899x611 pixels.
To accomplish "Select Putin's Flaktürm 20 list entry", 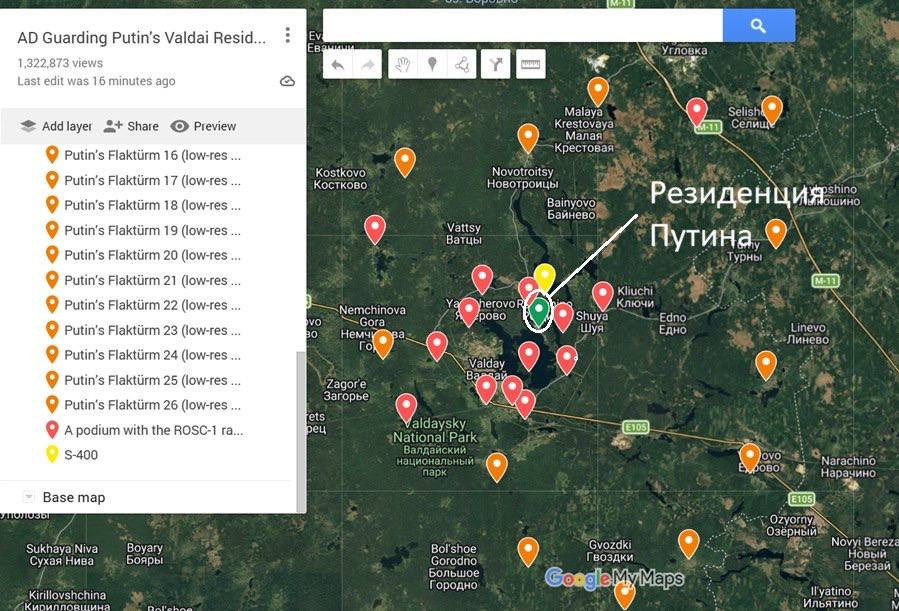I will 150,255.
